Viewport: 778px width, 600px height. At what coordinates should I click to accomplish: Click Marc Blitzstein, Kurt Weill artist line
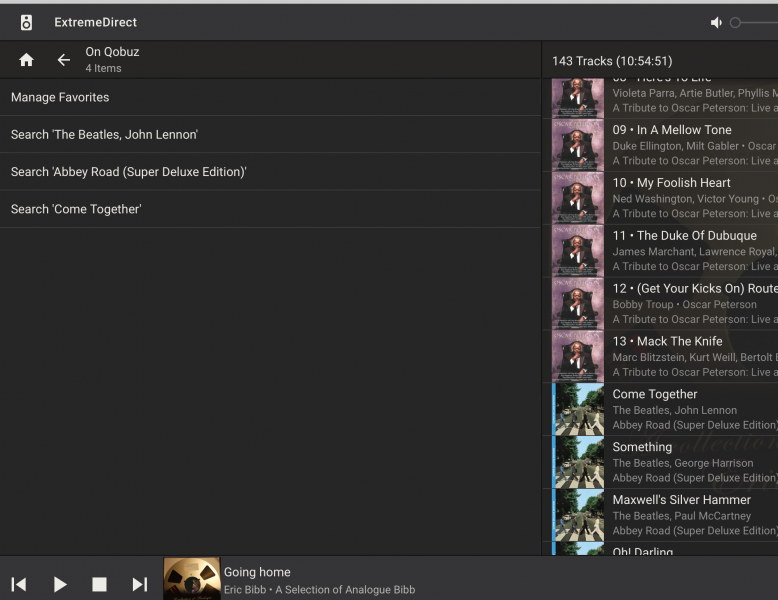click(695, 357)
